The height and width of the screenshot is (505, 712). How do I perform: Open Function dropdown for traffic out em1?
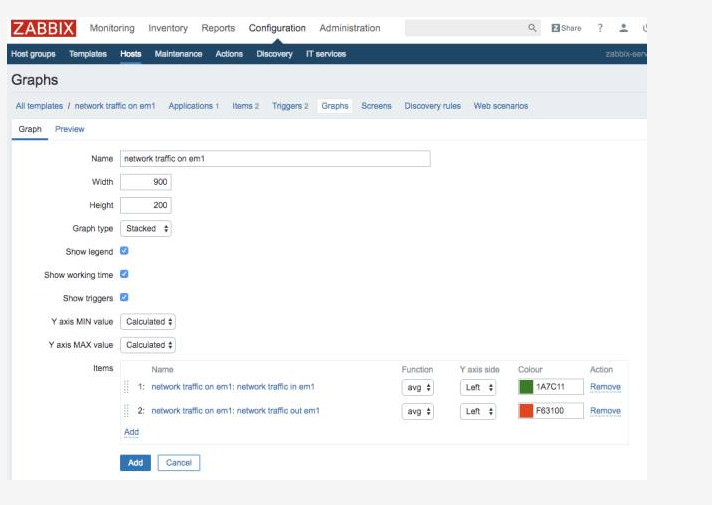point(418,411)
